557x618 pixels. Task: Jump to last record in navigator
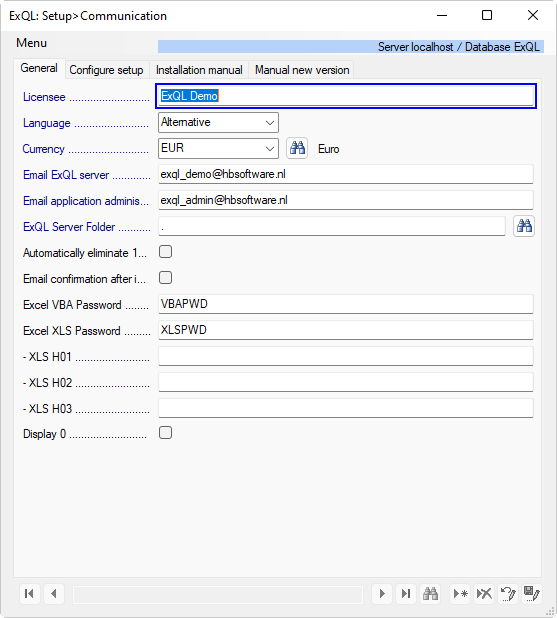click(x=406, y=593)
